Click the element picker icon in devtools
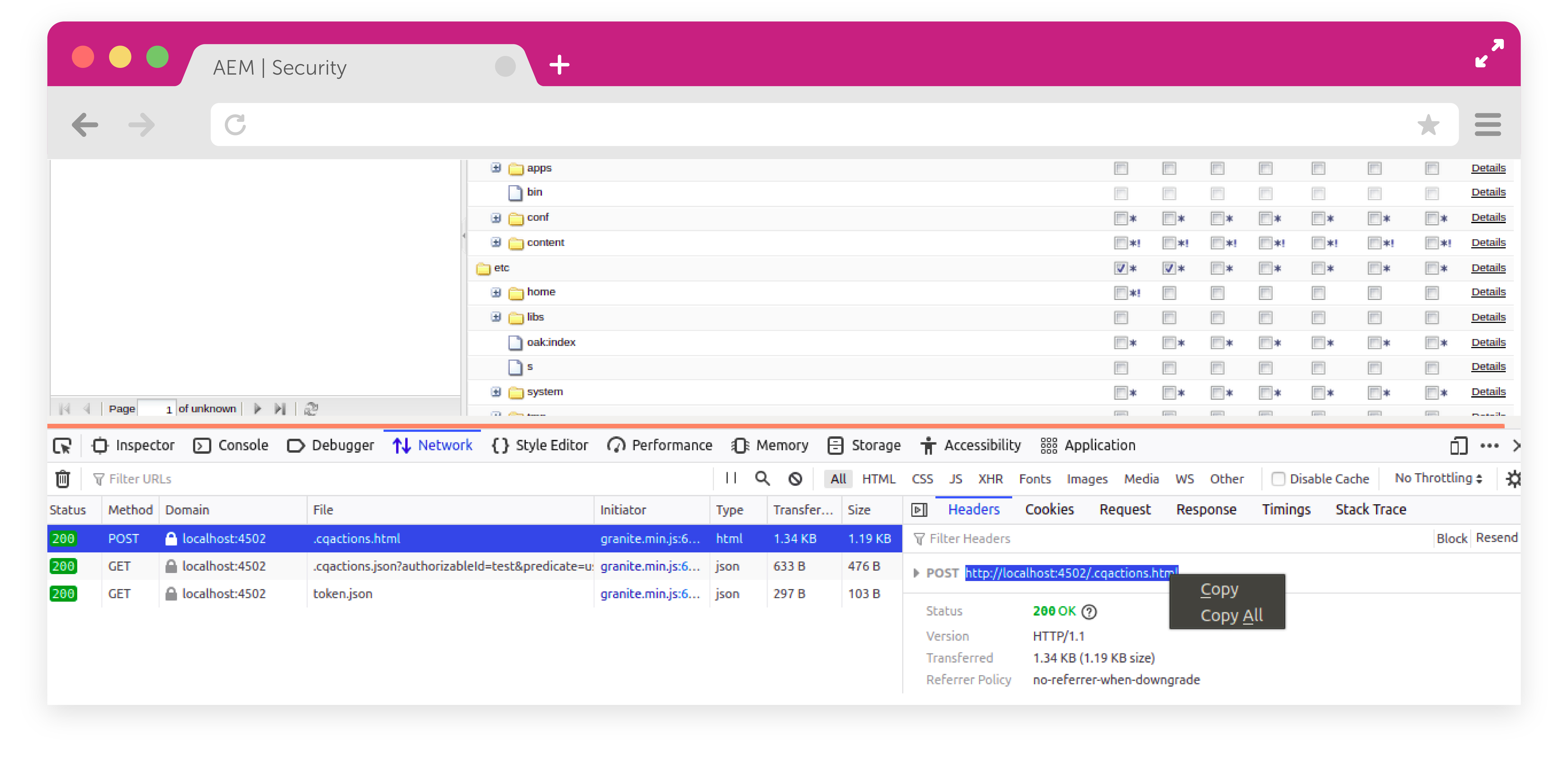The height and width of the screenshot is (781, 1568). click(62, 446)
